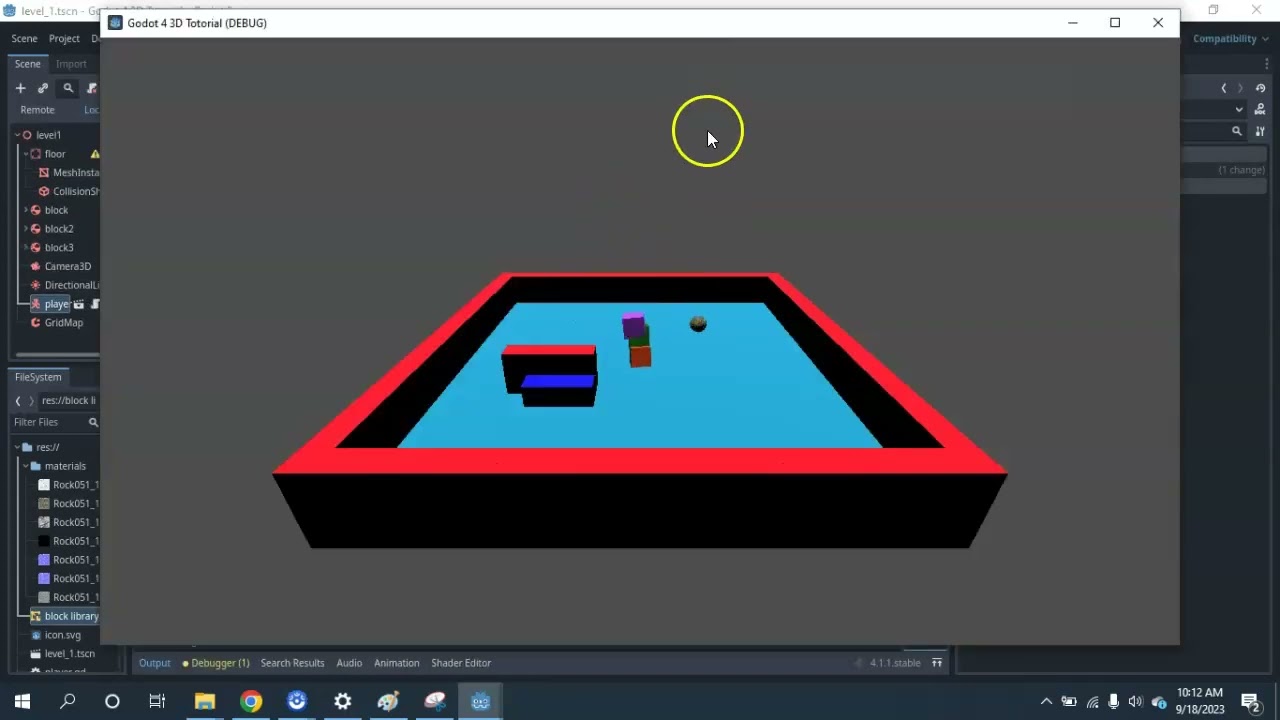Viewport: 1280px width, 720px height.
Task: Open player node's scene with clapperboard icon
Action: tap(79, 304)
